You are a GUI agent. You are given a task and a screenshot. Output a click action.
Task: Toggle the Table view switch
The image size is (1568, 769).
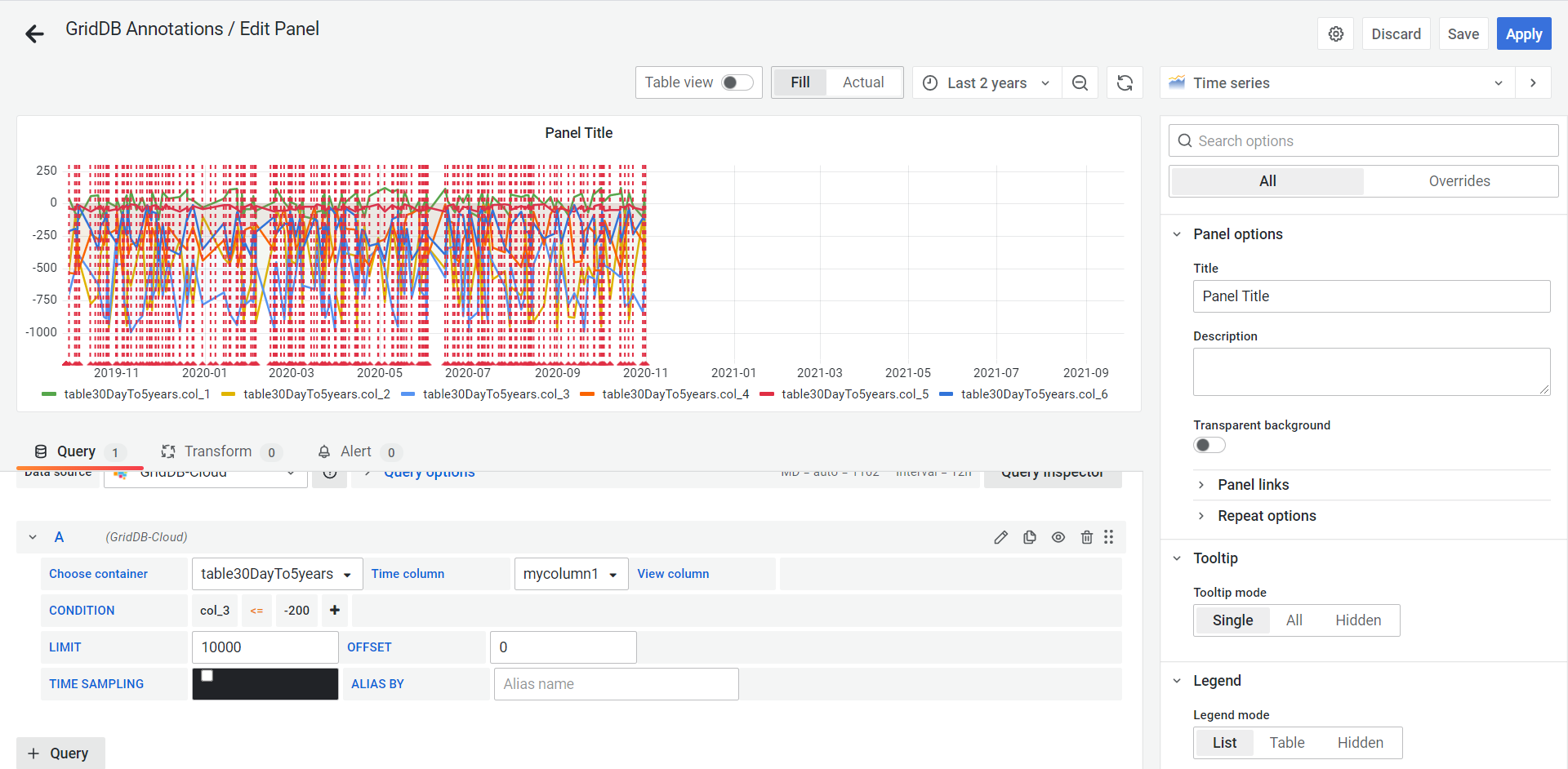tap(737, 82)
